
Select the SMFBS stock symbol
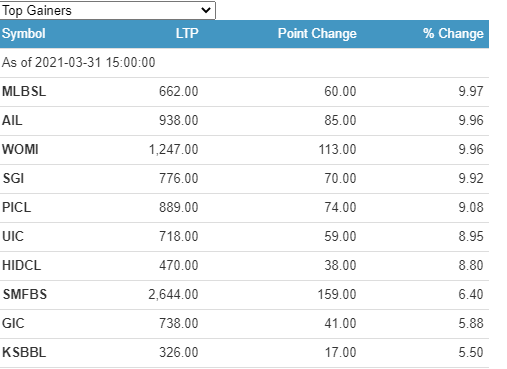point(25,294)
